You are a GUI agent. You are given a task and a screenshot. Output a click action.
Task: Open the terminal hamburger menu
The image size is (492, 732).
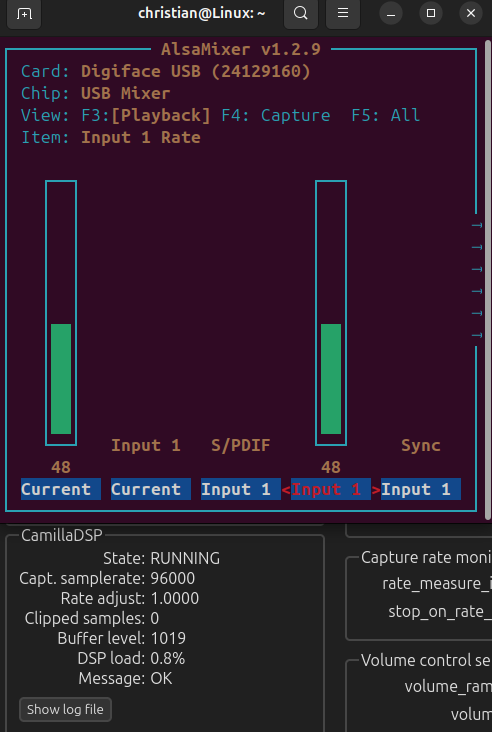click(343, 14)
